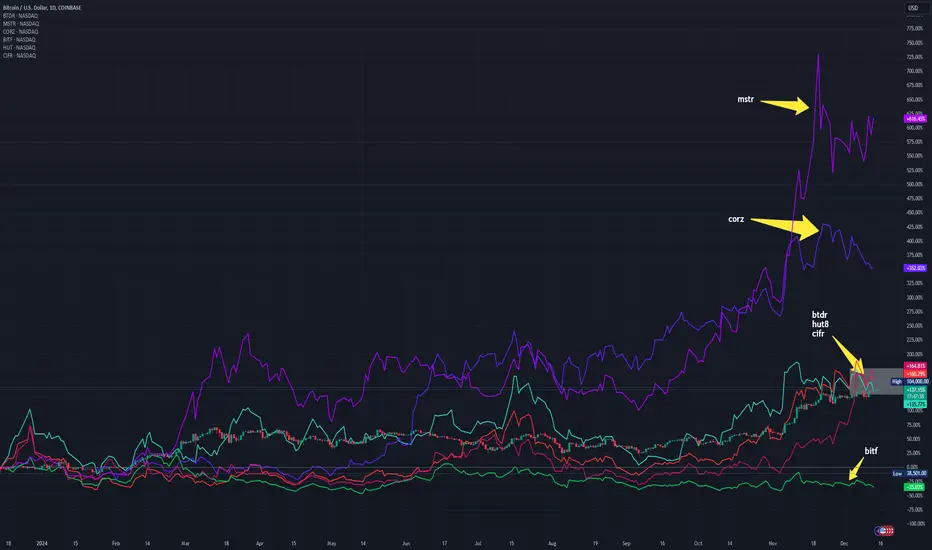Viewport: 932px width, 550px height.
Task: Select the BITF NASDAQ legend entry
Action: pyautogui.click(x=19, y=39)
